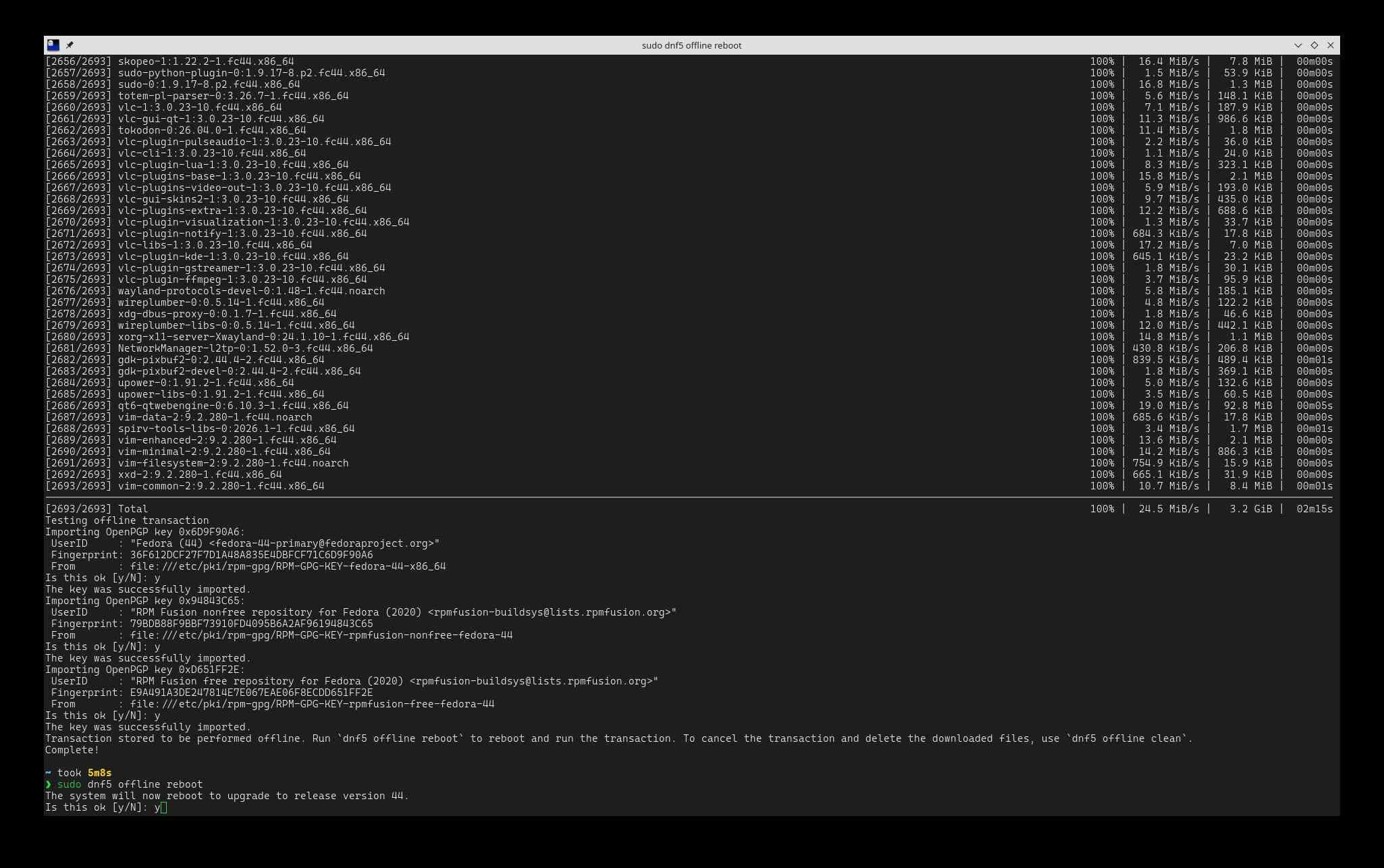Click the '[2693/2693] Total' summary label
This screenshot has width=1384, height=868.
tap(97, 509)
